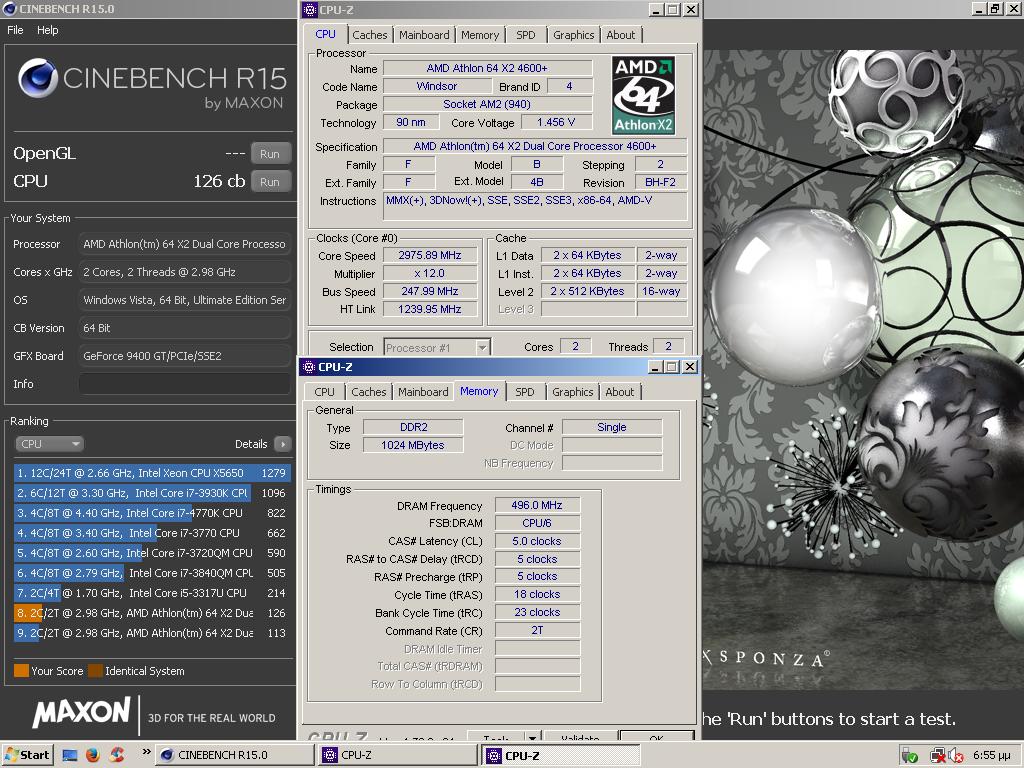Image resolution: width=1024 pixels, height=768 pixels.
Task: Click the AMD Athlon 64 X2 logo
Action: (643, 95)
